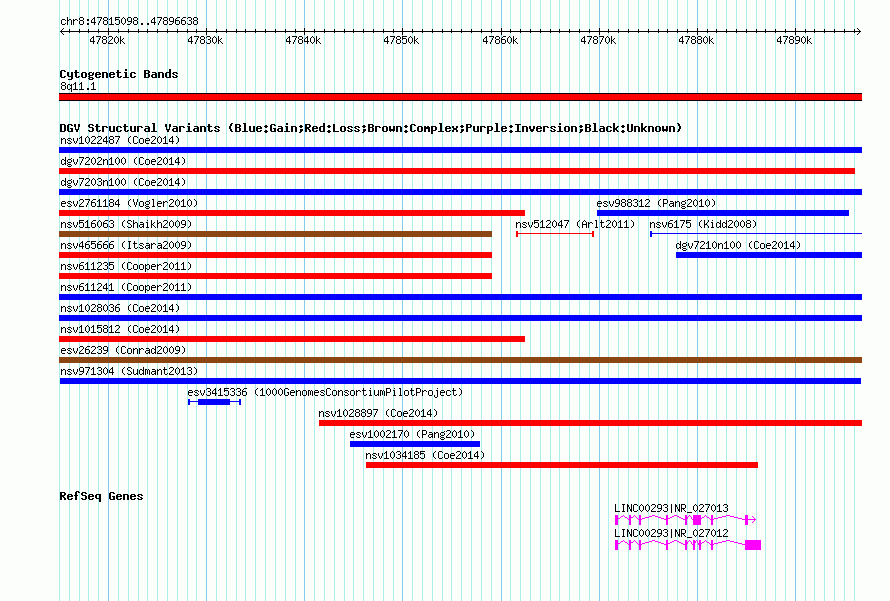The image size is (890, 601).
Task: Select the red bar for nsv465666
Action: click(275, 255)
